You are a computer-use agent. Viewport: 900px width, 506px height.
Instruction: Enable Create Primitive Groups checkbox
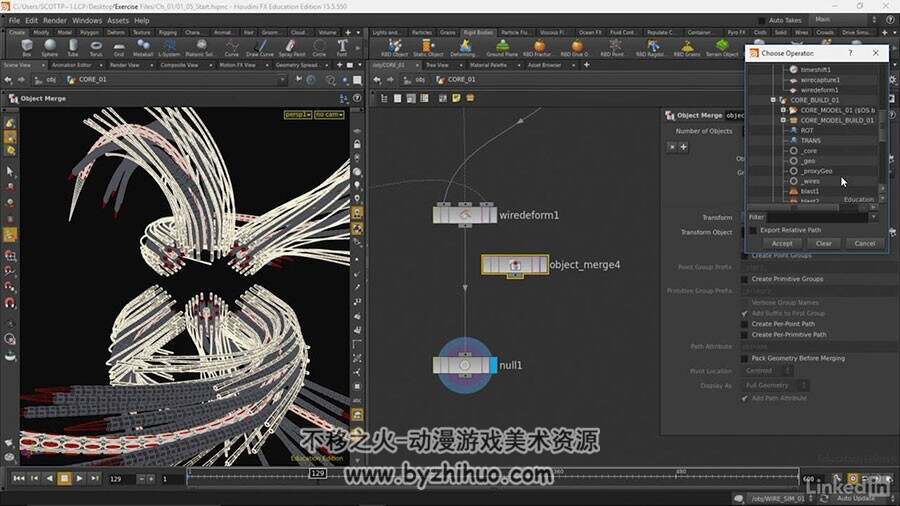click(744, 279)
